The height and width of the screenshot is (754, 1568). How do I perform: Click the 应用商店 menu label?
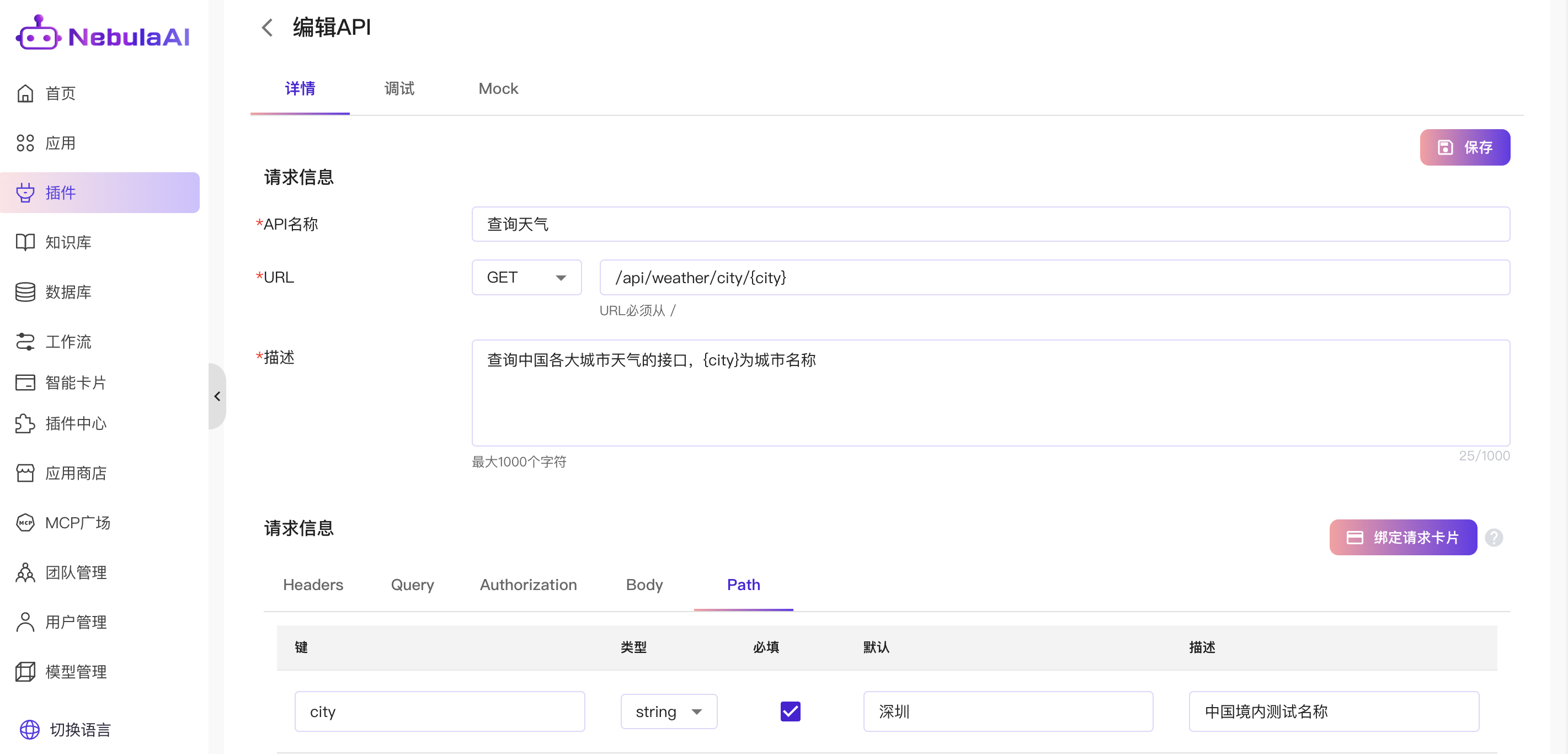click(x=76, y=473)
